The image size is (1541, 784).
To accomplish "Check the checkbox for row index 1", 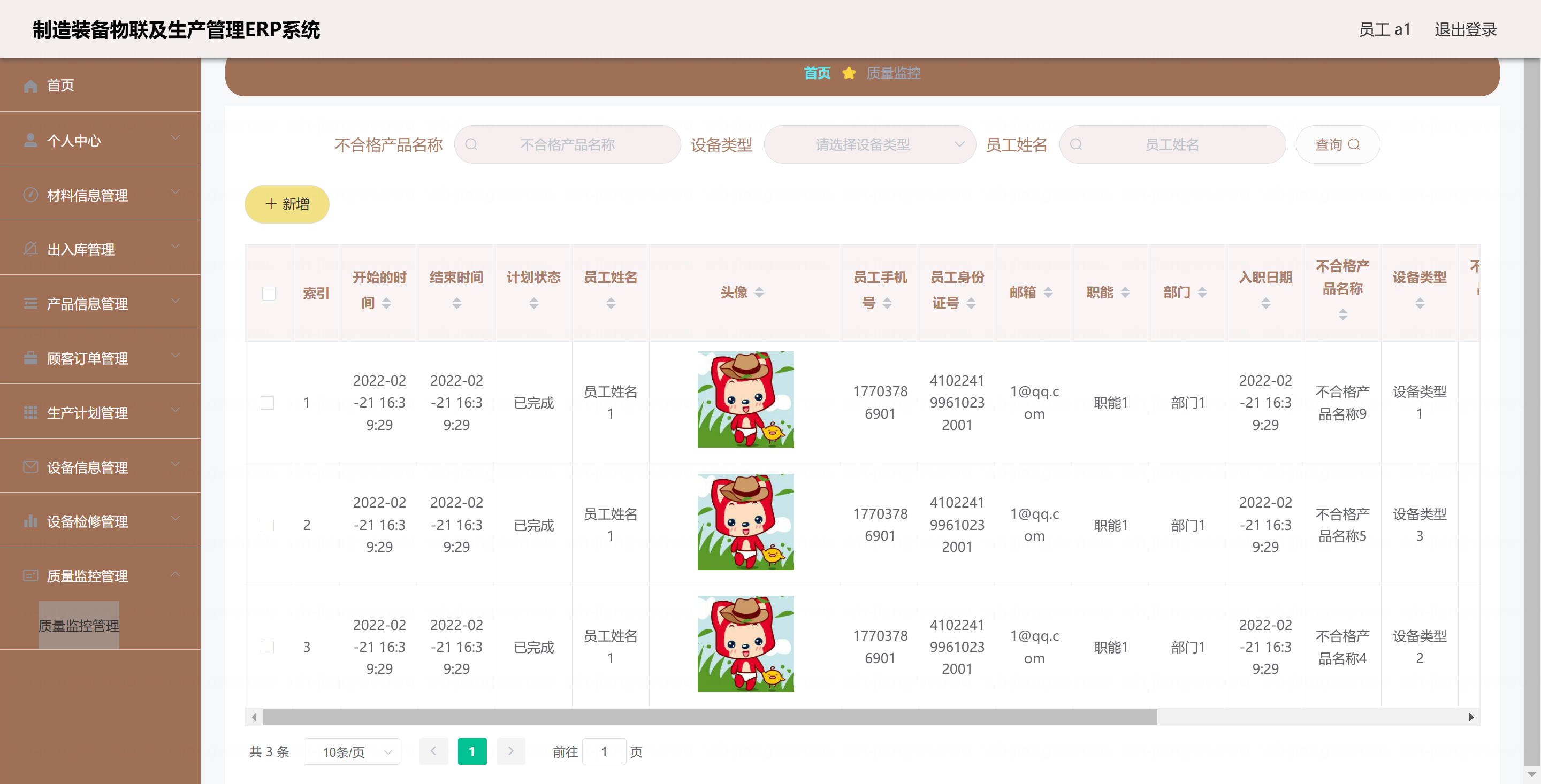I will tap(268, 403).
